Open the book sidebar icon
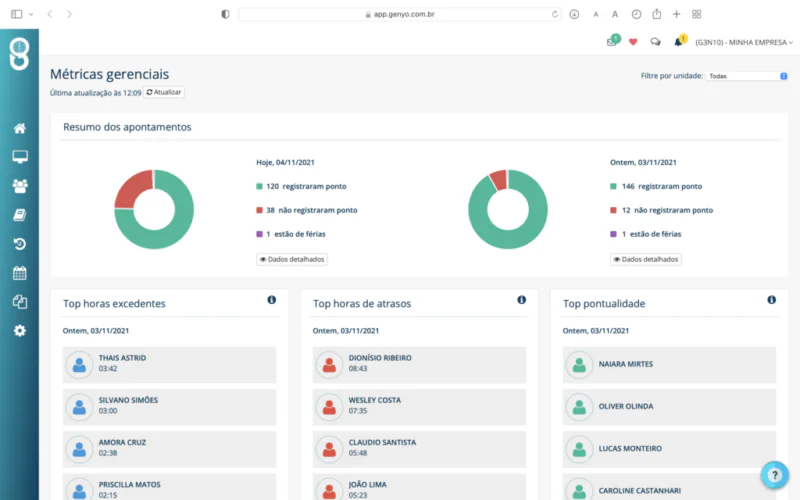The image size is (800, 500). (19, 215)
